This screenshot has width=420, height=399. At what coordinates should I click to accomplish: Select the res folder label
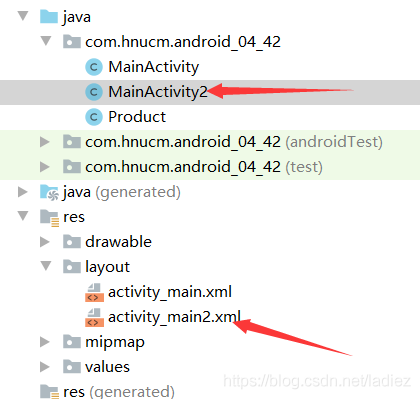click(74, 217)
